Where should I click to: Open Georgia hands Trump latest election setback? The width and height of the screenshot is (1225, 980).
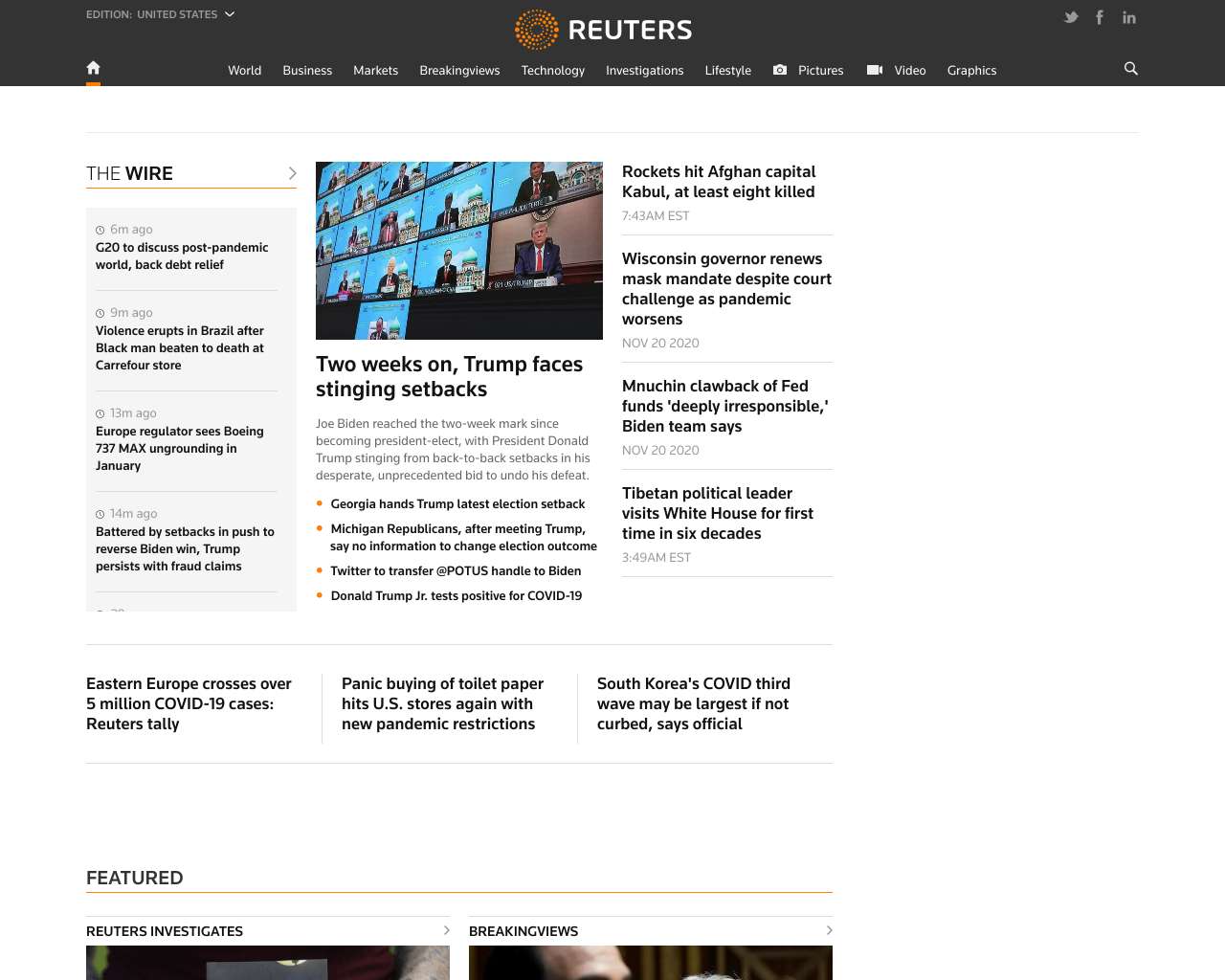[457, 504]
